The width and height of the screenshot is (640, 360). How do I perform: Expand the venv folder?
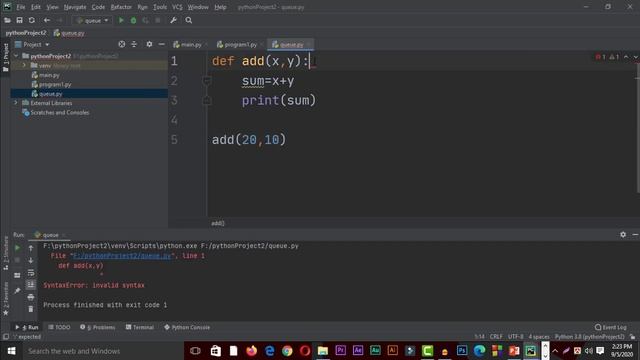tap(24, 65)
